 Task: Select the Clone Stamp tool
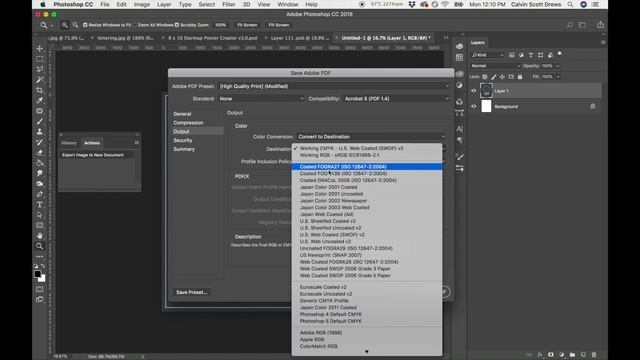click(40, 131)
